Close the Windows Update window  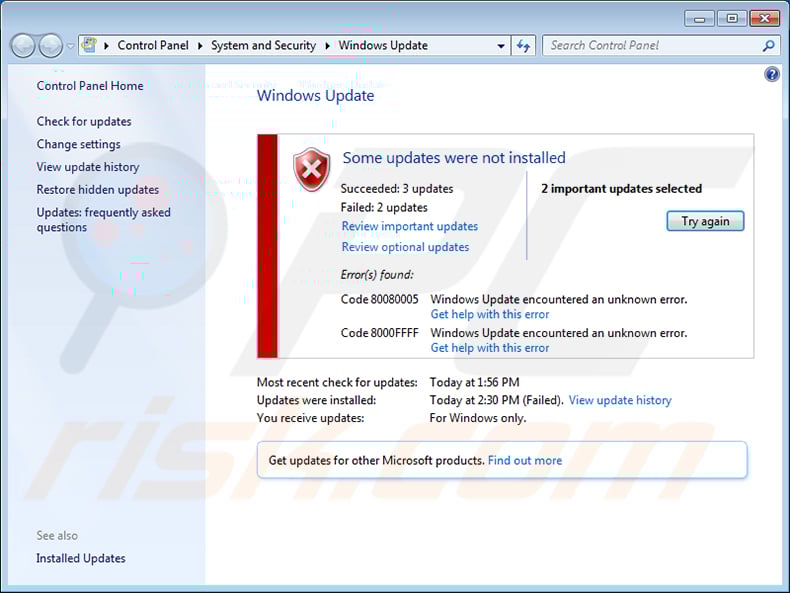764,19
